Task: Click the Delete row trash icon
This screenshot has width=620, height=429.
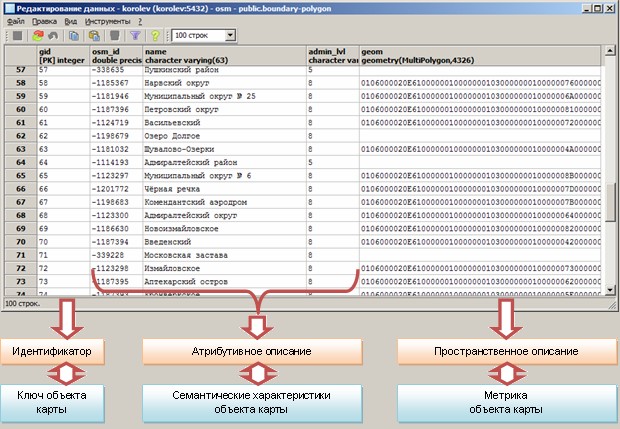Action: point(115,35)
